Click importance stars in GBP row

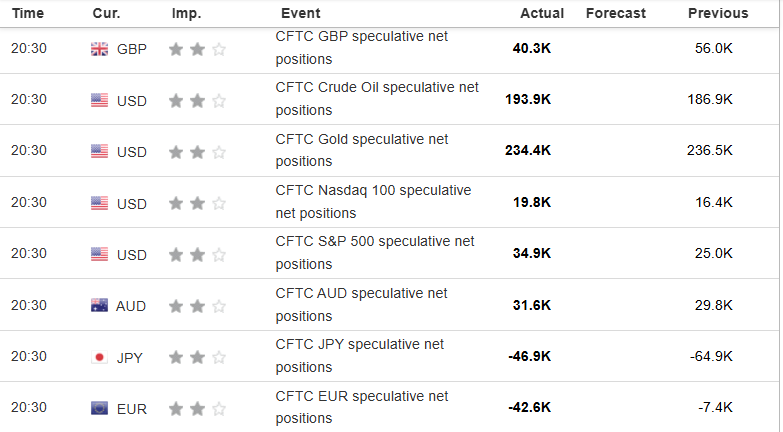tap(197, 49)
